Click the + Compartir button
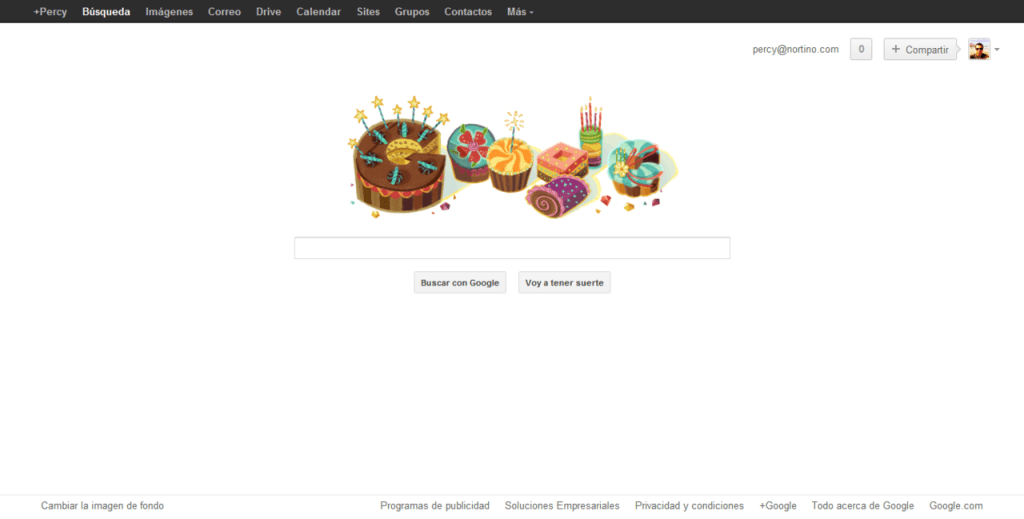 coord(919,49)
